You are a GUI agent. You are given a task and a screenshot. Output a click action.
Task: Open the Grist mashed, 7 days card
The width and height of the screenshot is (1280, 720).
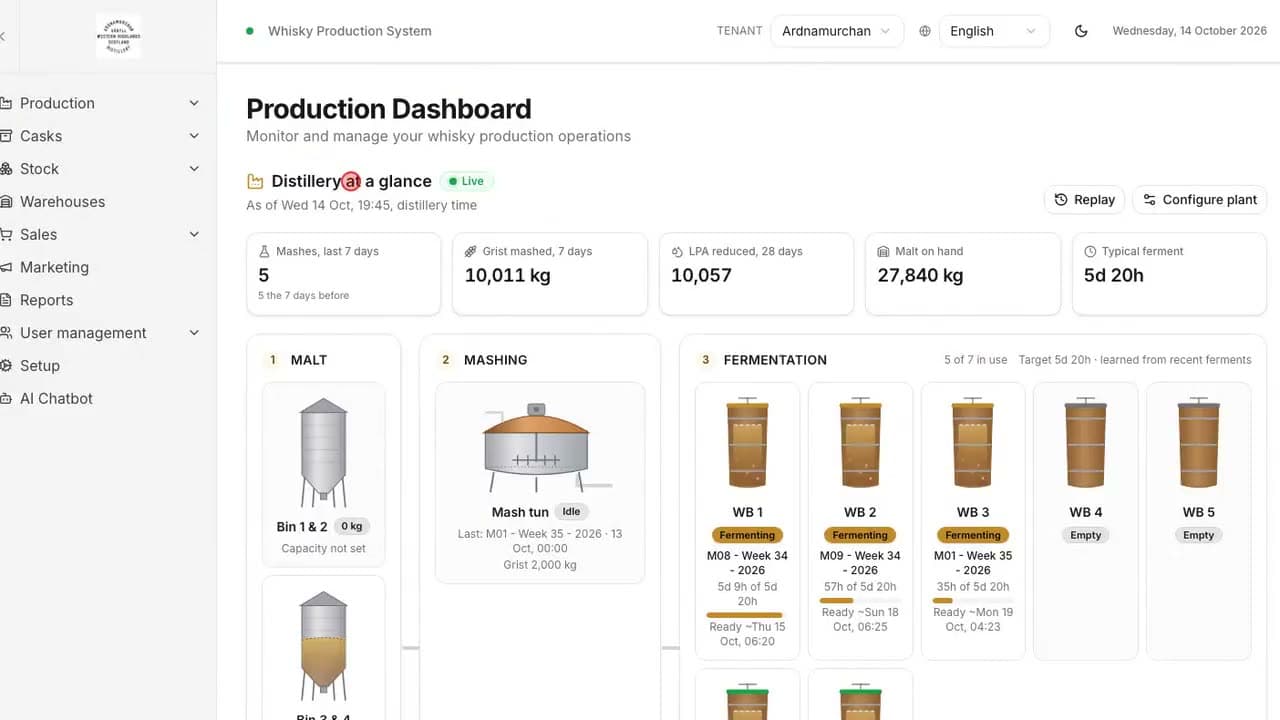tap(550, 274)
